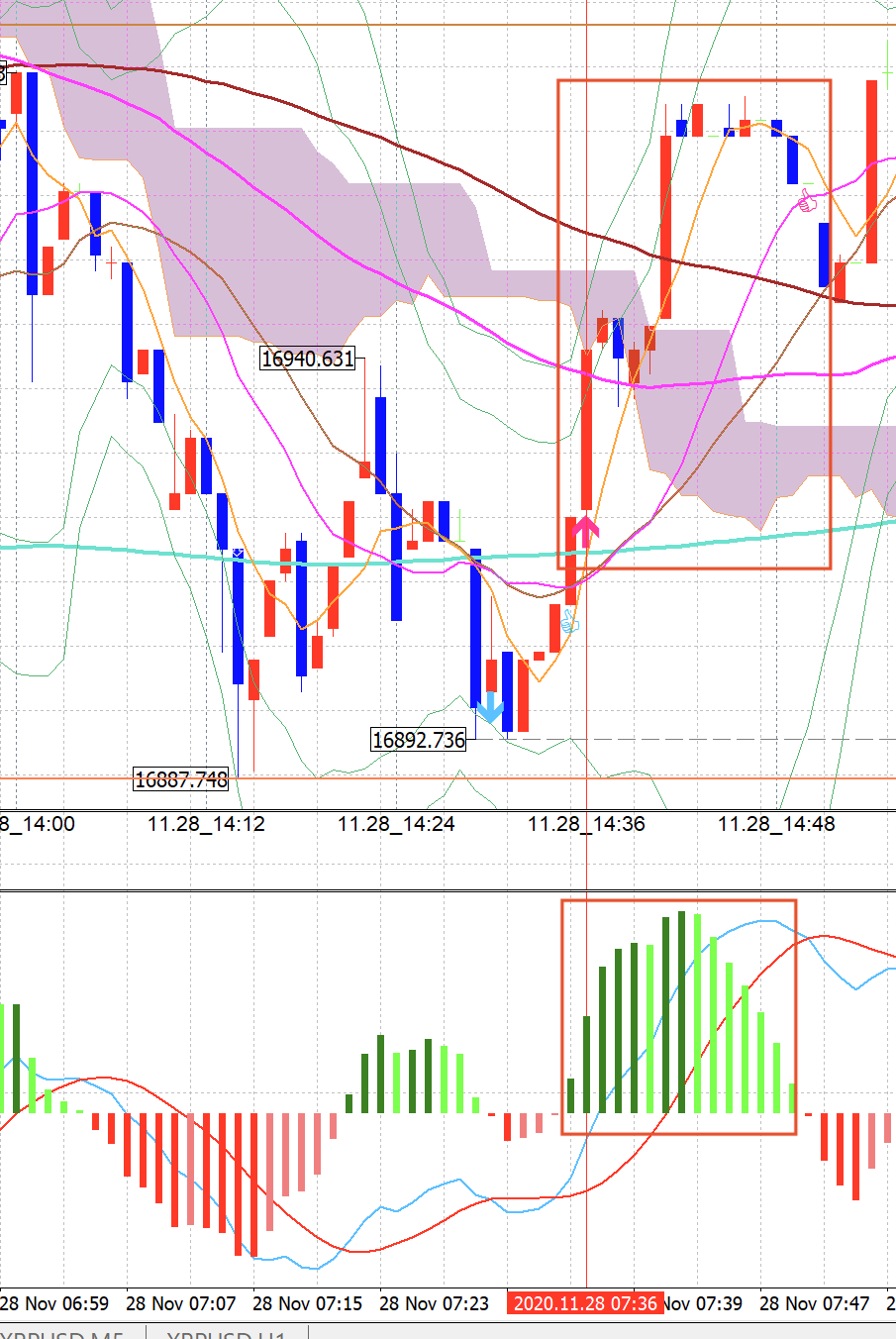The width and height of the screenshot is (896, 1339).
Task: Click the 28 Nov 07:15 indicator time label
Action: coord(307,1303)
